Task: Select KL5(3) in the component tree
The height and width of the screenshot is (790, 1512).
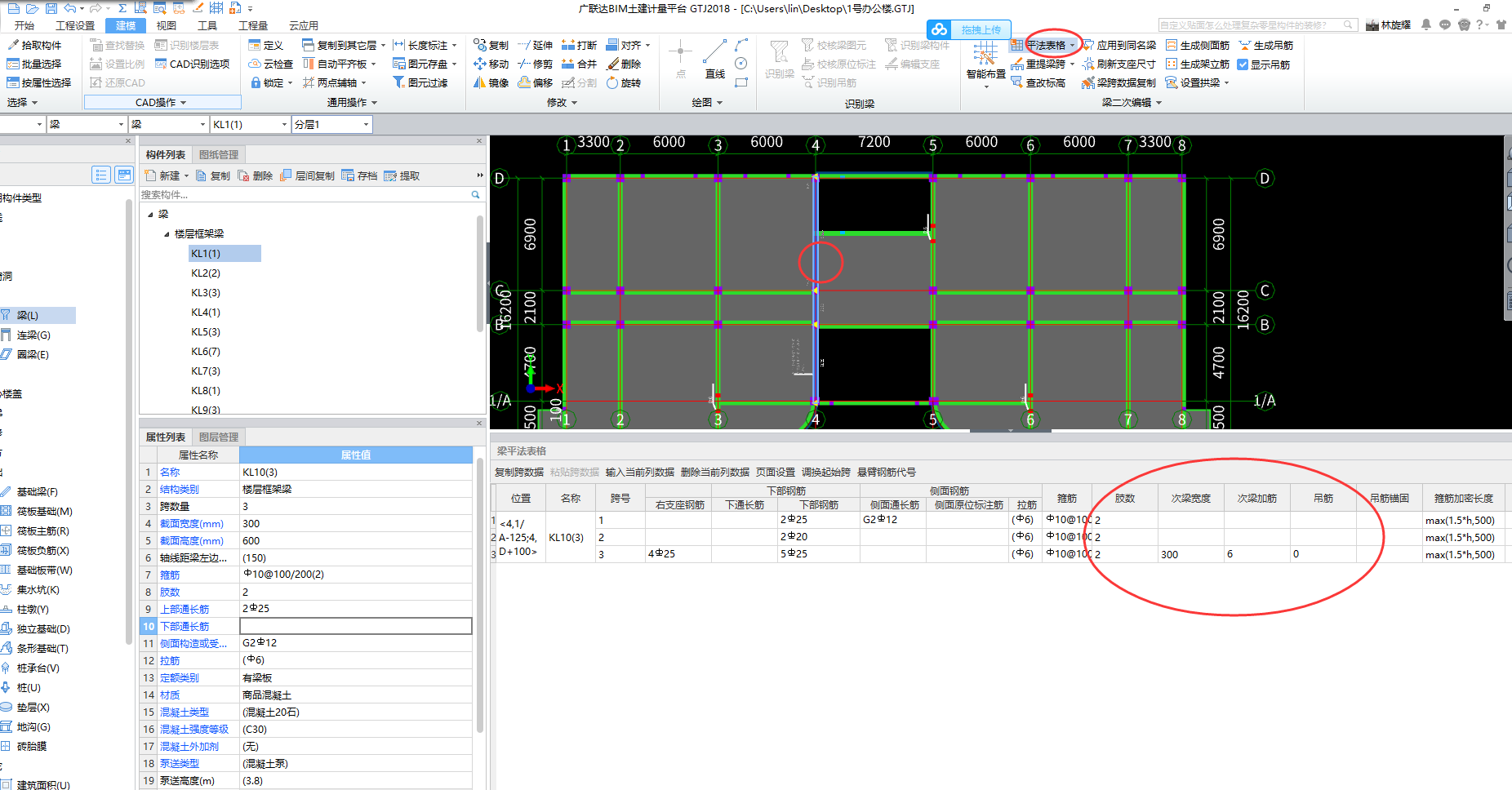Action: pyautogui.click(x=206, y=332)
